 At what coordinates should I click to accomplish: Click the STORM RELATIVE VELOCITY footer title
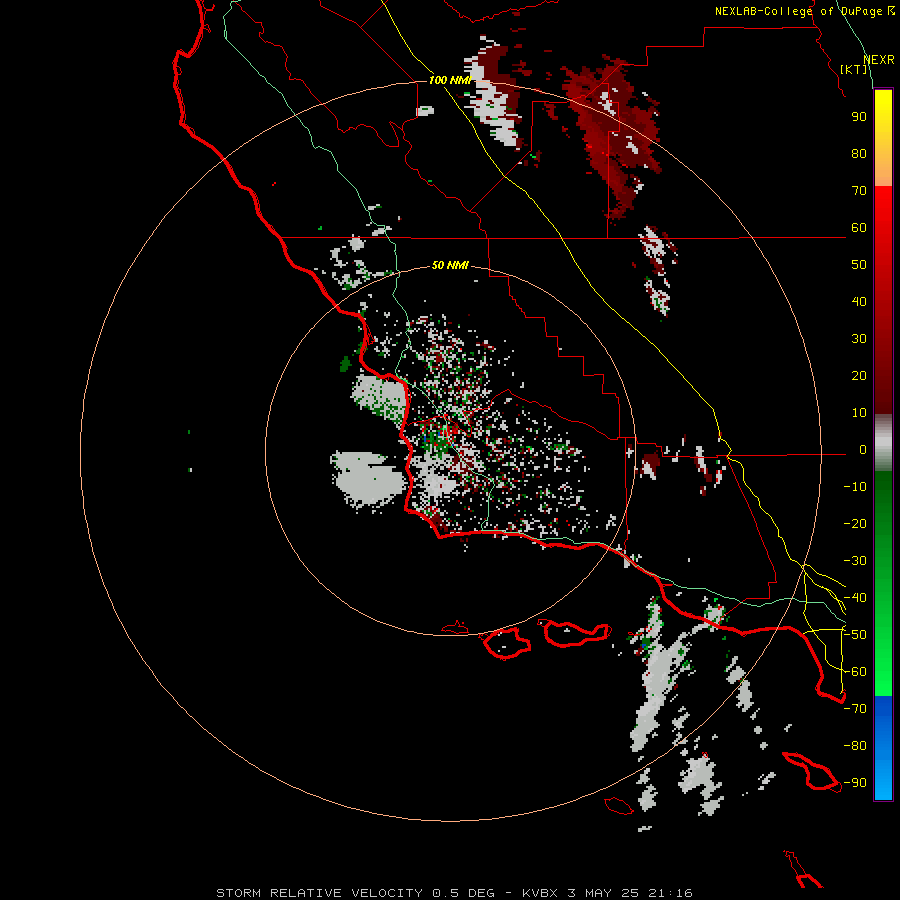point(320,893)
